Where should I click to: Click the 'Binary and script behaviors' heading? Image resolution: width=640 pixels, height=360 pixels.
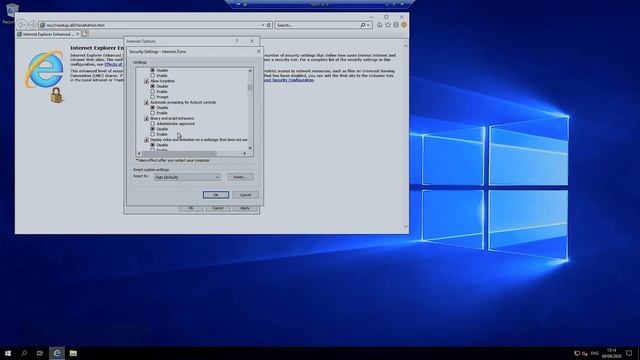[172, 118]
